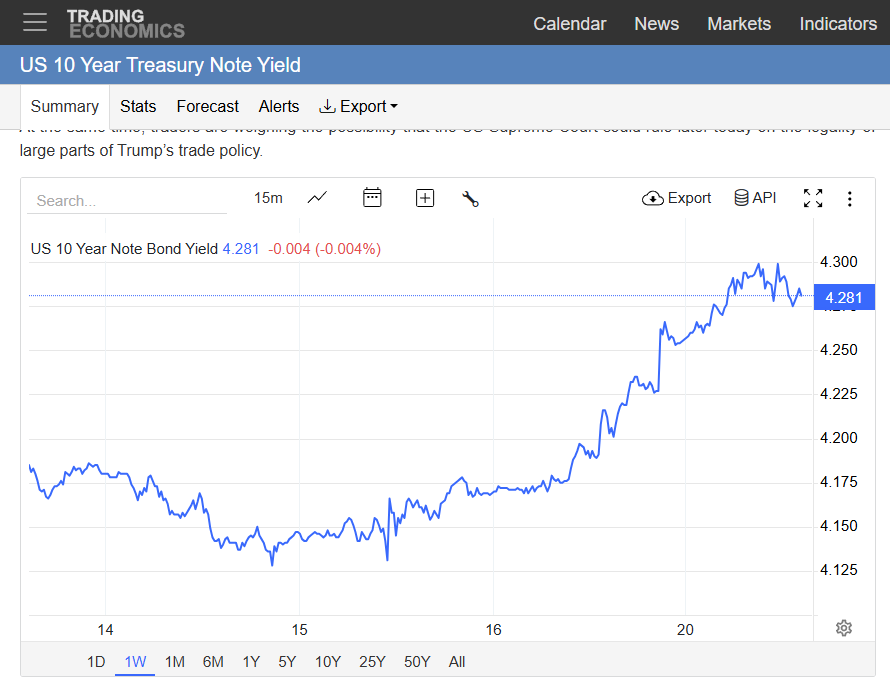Select the 1M time range

point(175,662)
